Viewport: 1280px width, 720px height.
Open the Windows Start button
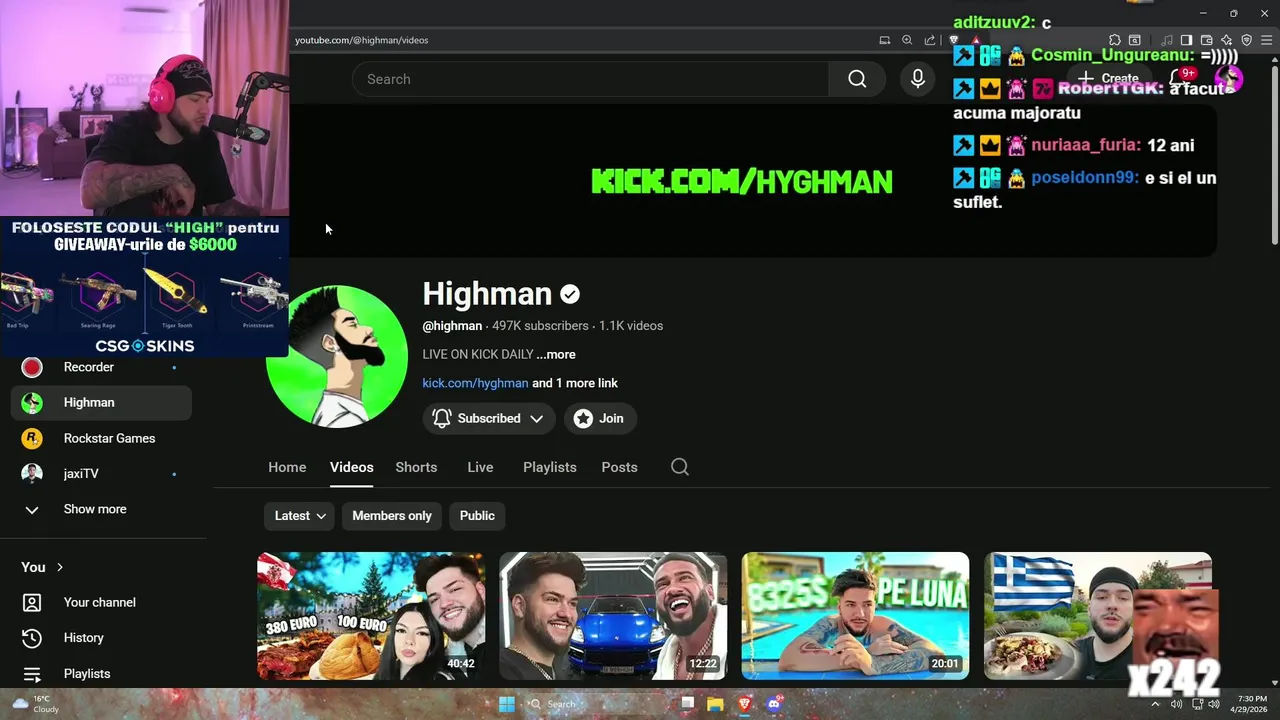[507, 704]
